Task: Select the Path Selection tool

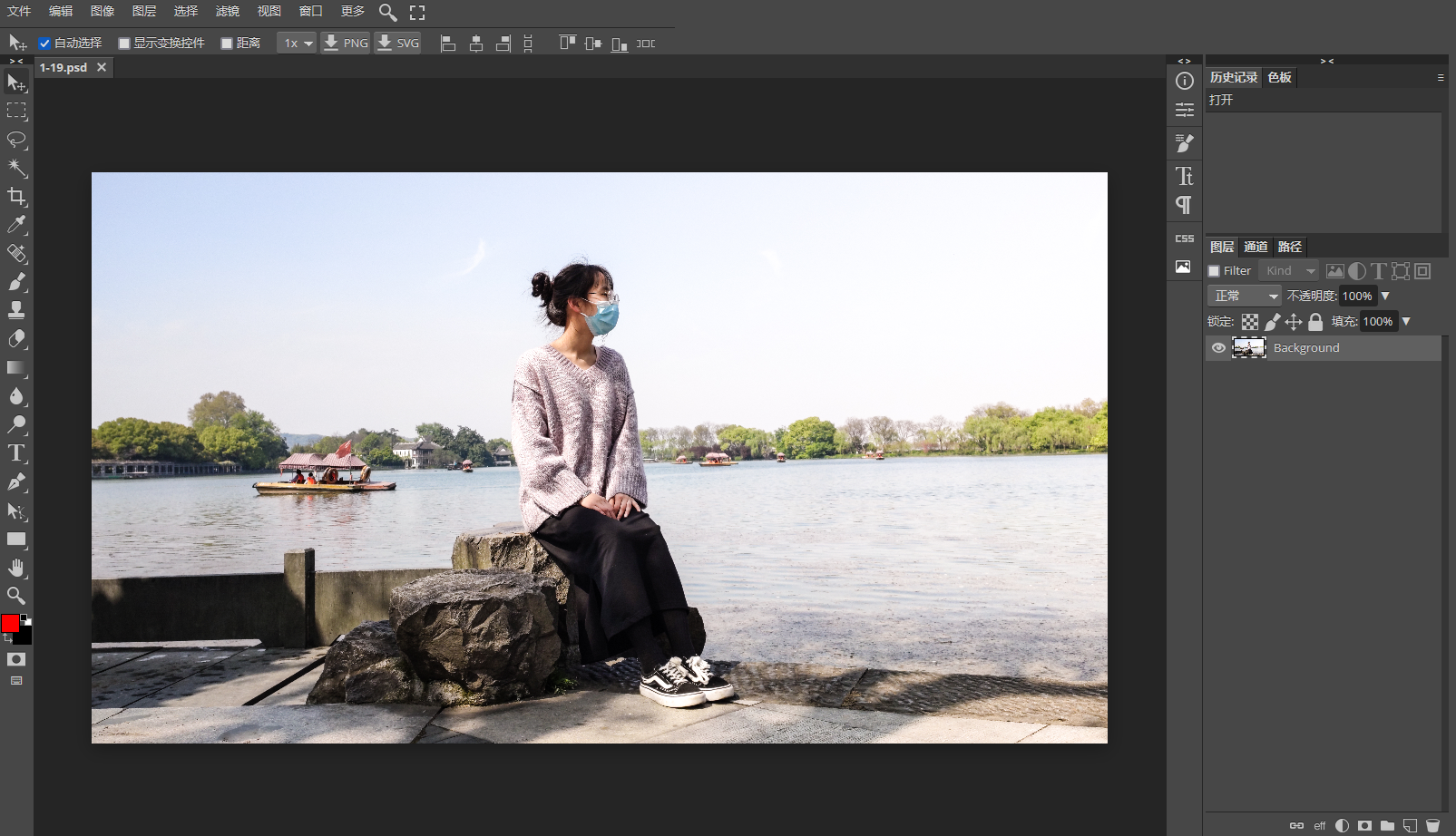Action: (16, 510)
